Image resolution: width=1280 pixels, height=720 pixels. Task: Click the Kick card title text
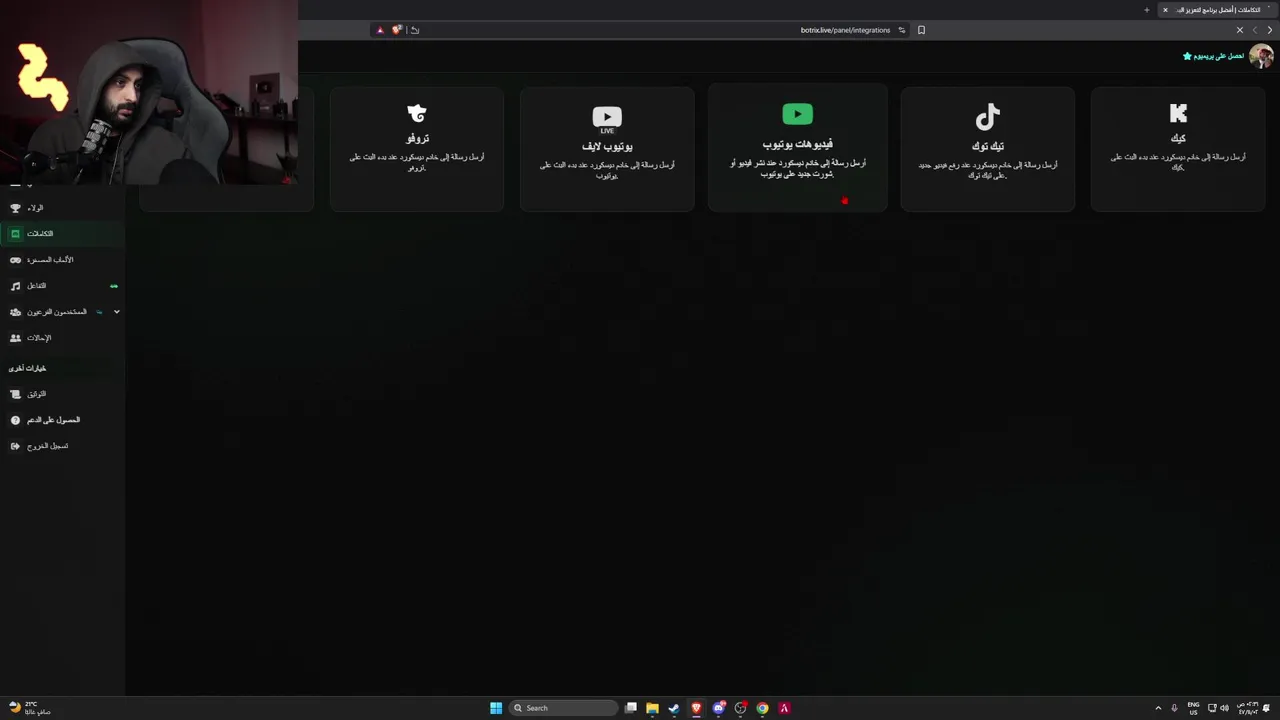point(1177,138)
